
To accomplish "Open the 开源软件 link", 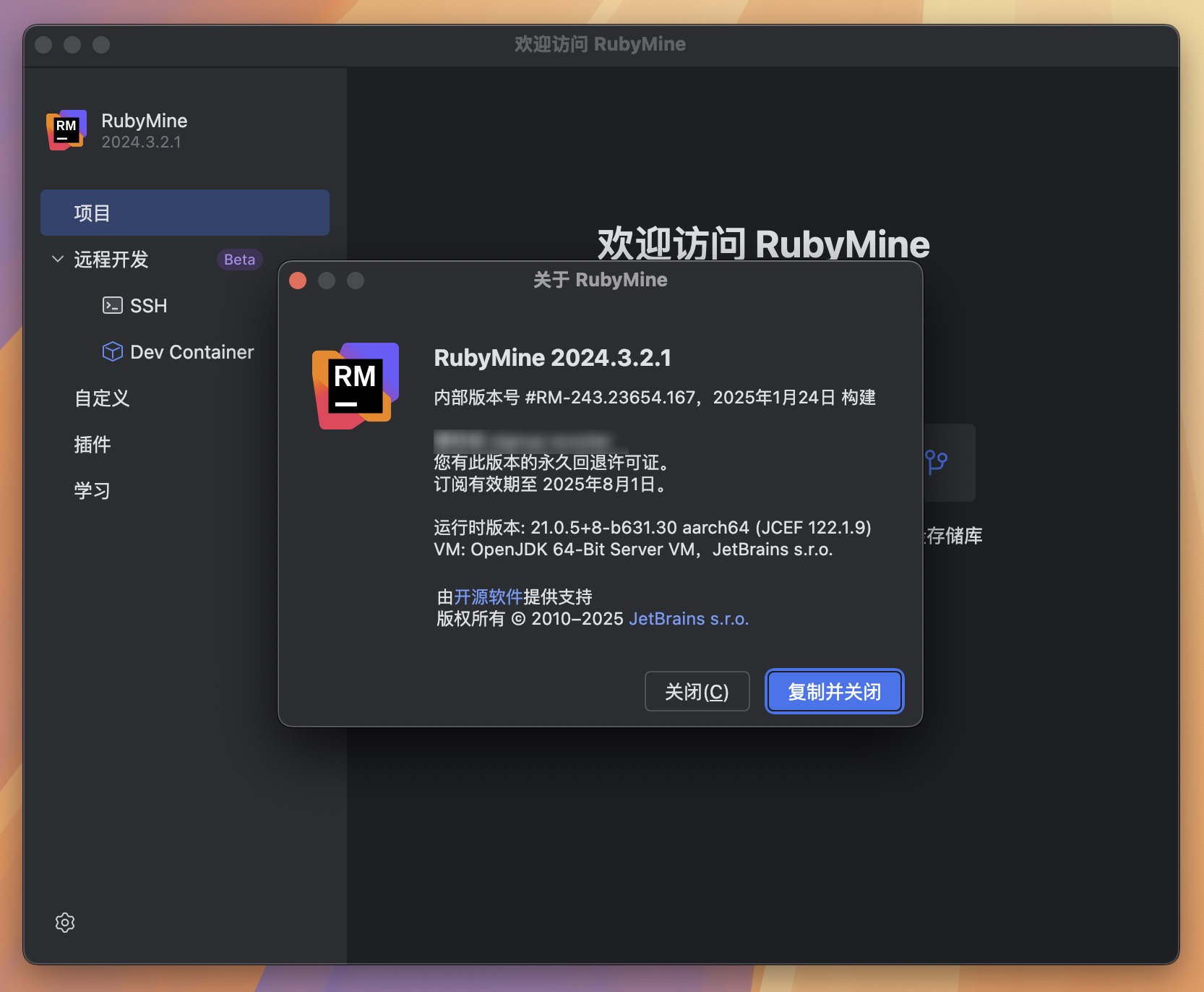I will [x=489, y=597].
